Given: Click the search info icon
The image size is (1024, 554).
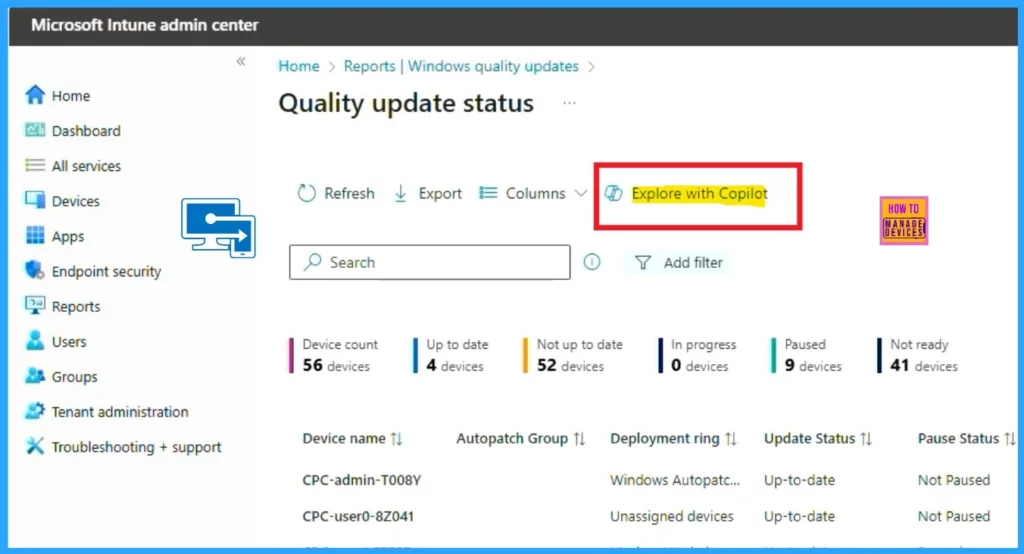Looking at the screenshot, I should (592, 262).
